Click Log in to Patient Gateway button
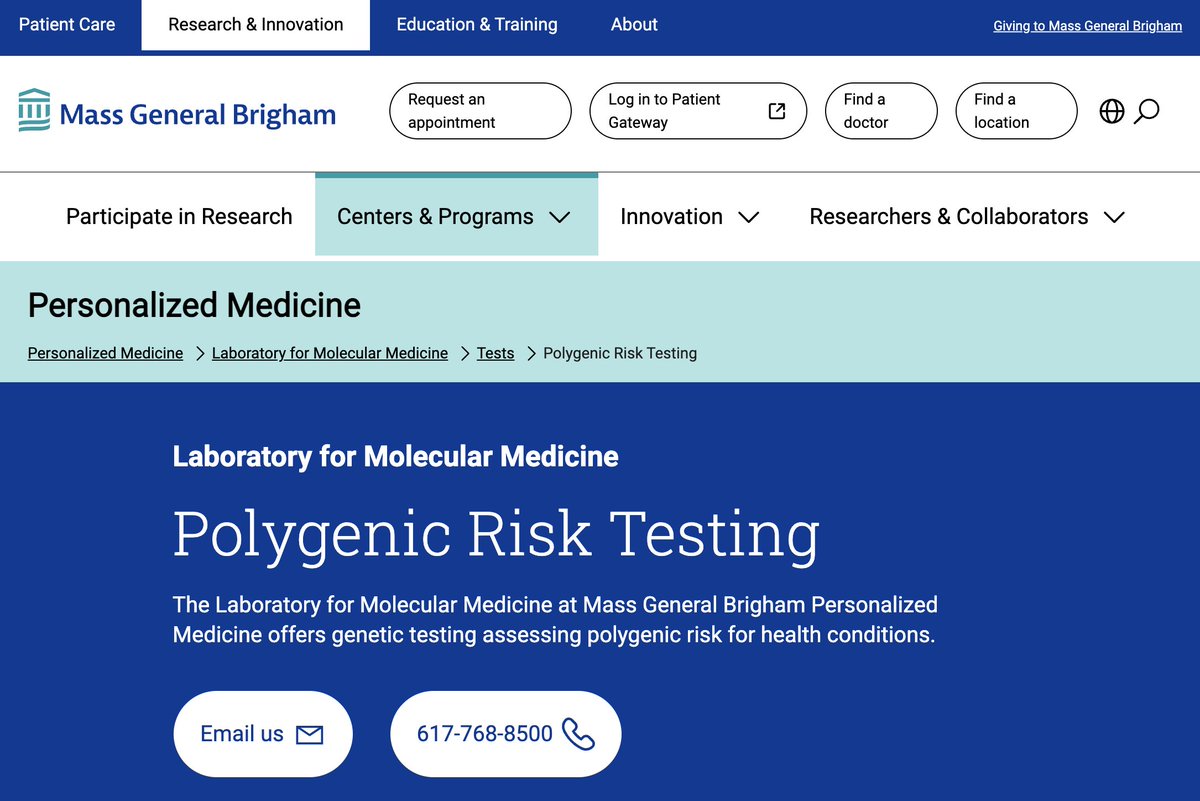 click(698, 111)
